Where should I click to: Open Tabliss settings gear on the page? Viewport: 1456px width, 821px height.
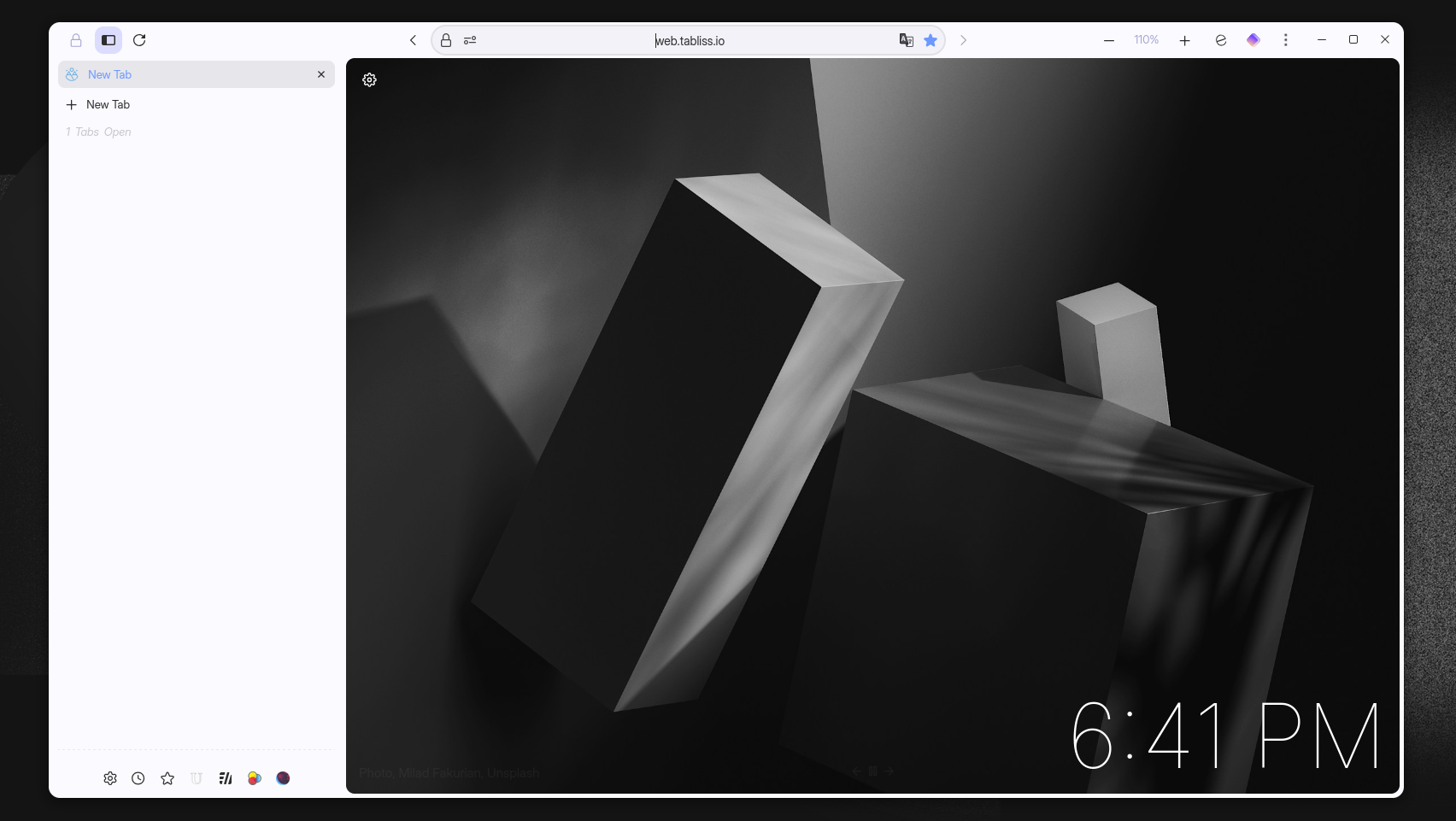369,79
